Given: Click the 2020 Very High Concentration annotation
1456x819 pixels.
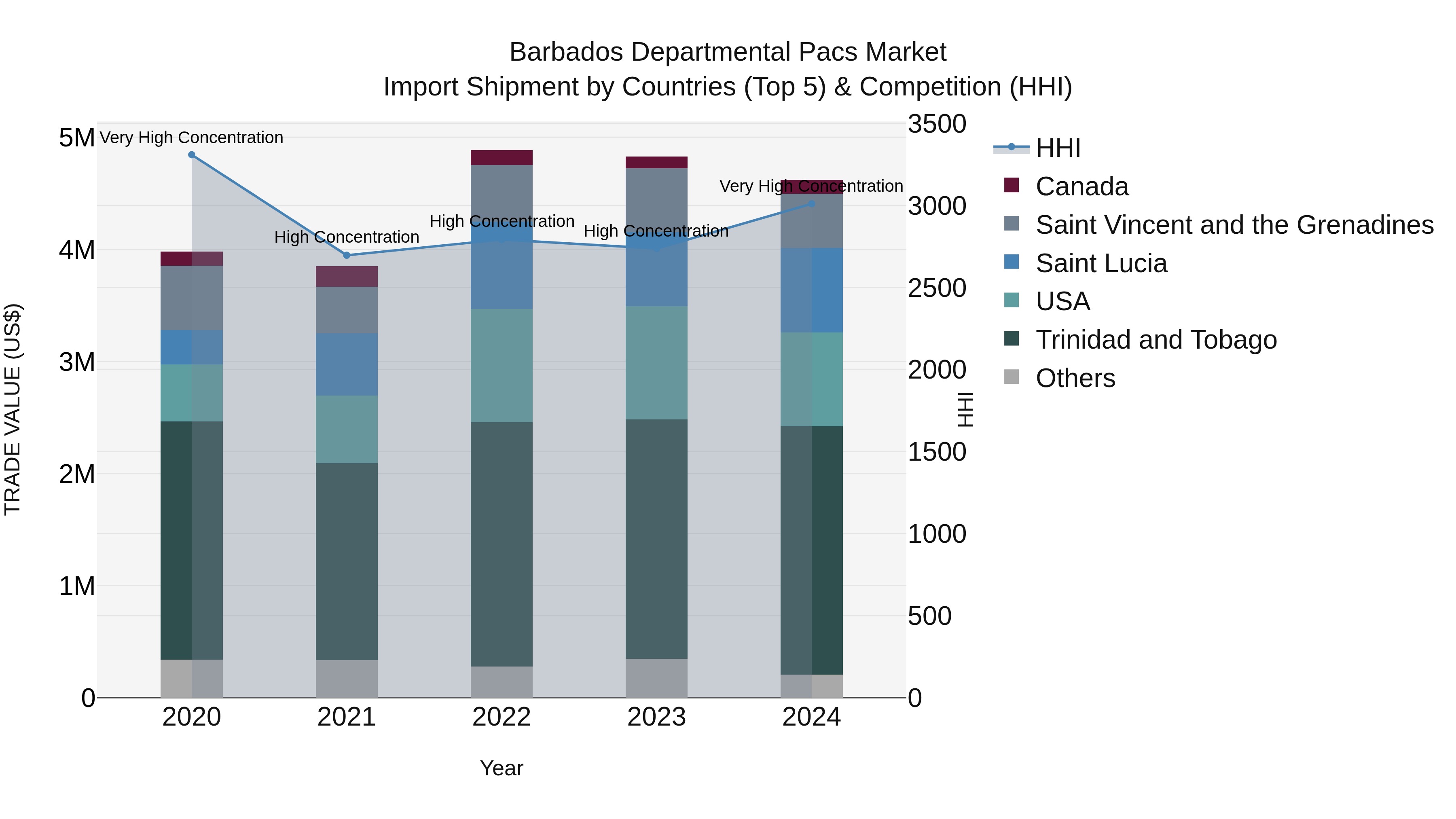Looking at the screenshot, I should [x=192, y=138].
